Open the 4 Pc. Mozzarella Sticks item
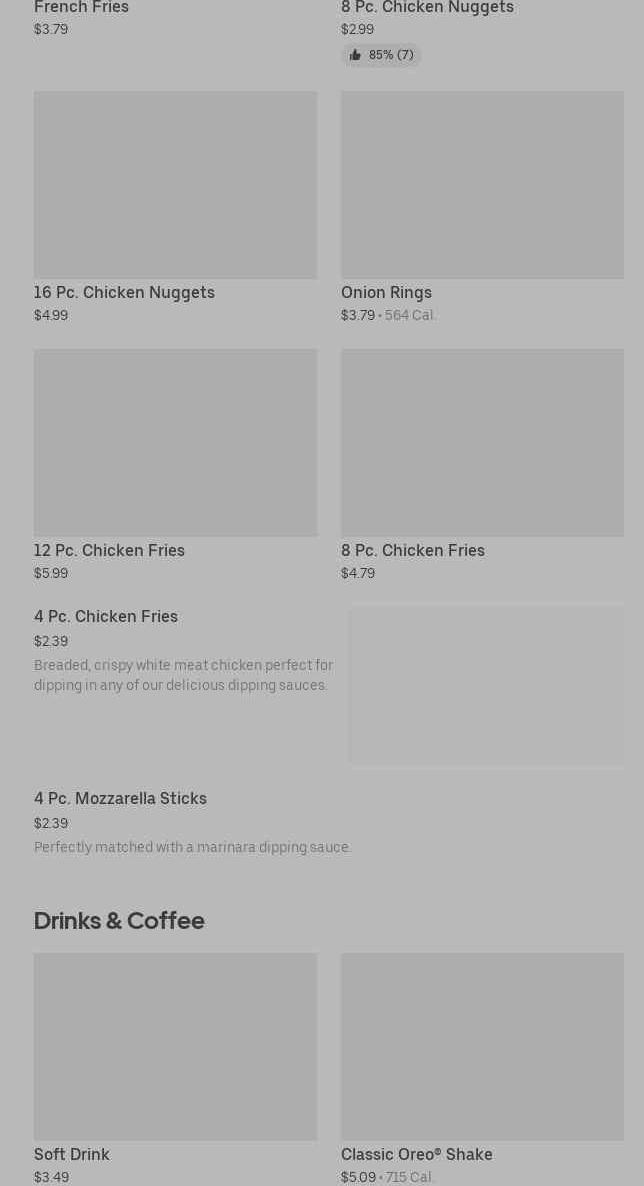This screenshot has width=644, height=1186. 120,799
